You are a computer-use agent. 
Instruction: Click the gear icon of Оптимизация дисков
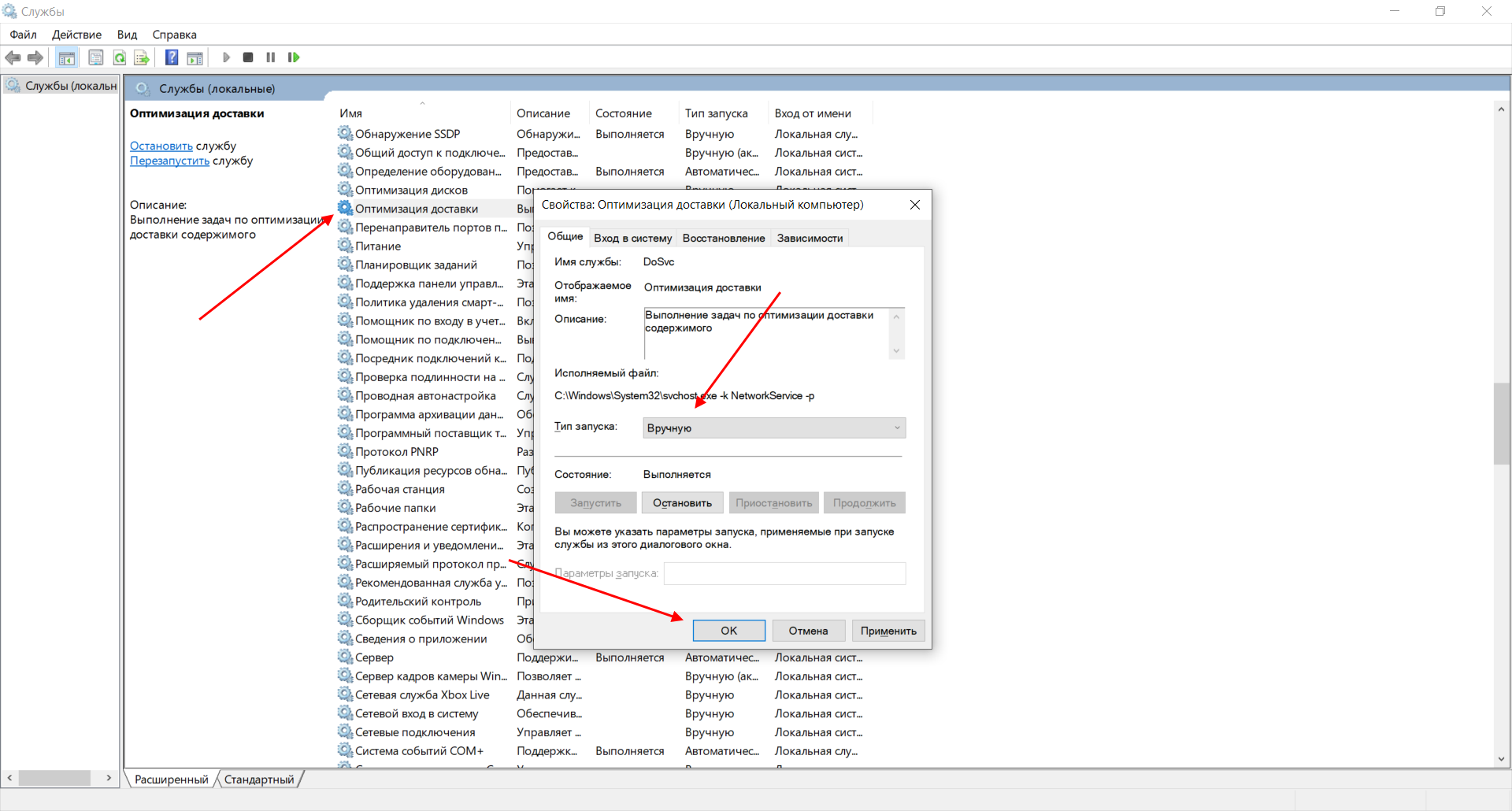tap(345, 189)
